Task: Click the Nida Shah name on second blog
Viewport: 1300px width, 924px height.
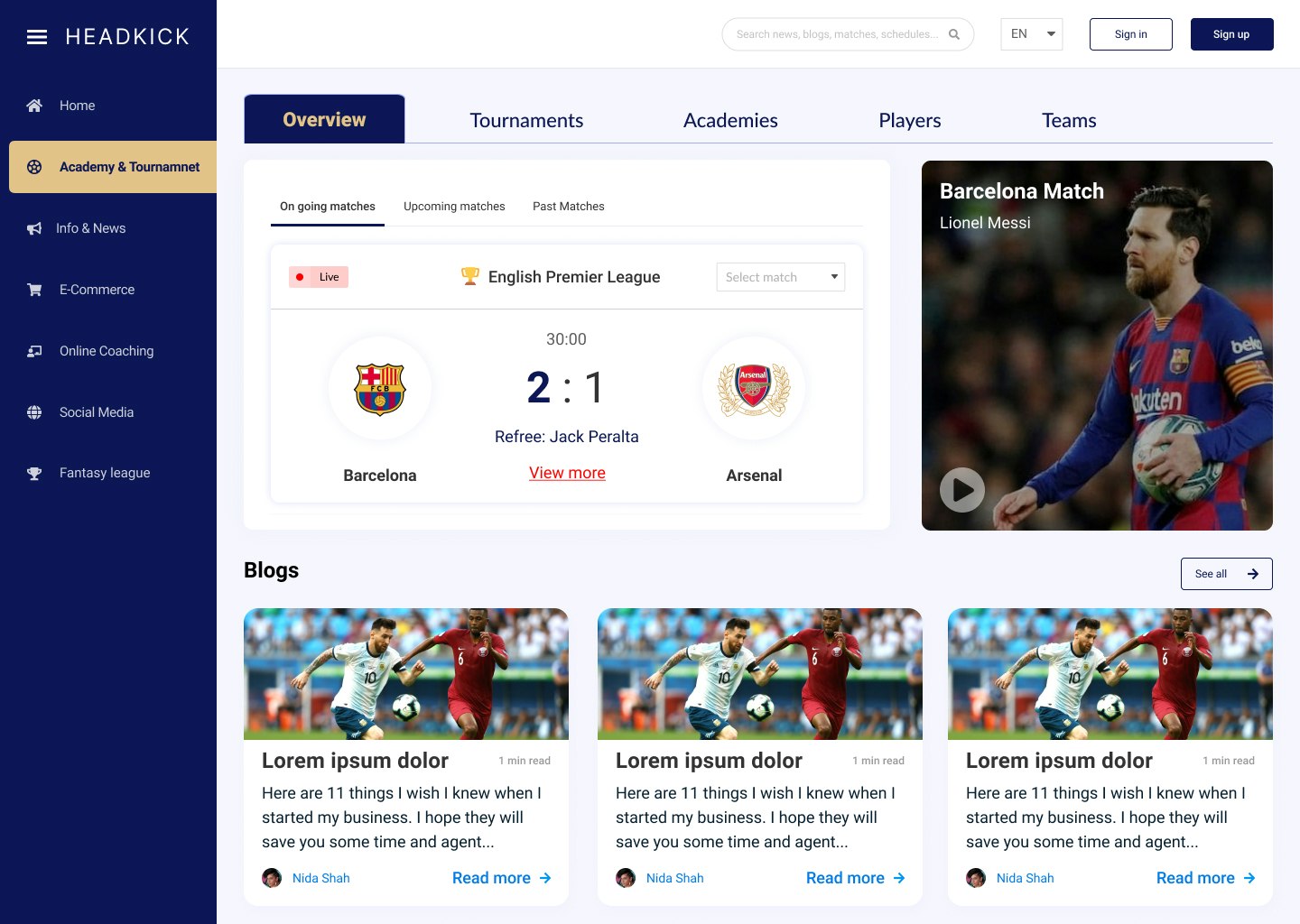Action: click(x=674, y=878)
